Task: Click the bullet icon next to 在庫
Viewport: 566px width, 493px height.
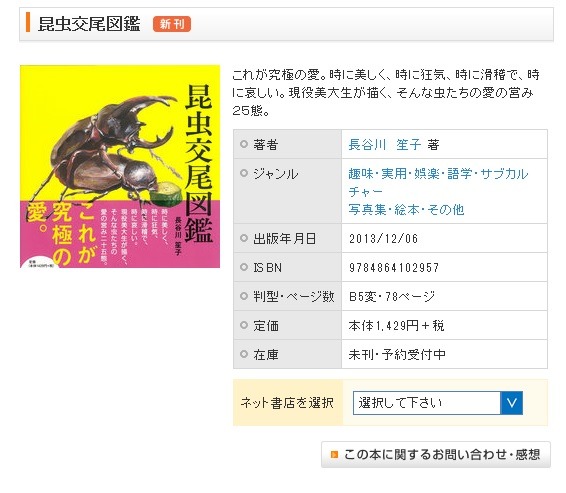Action: tap(244, 354)
